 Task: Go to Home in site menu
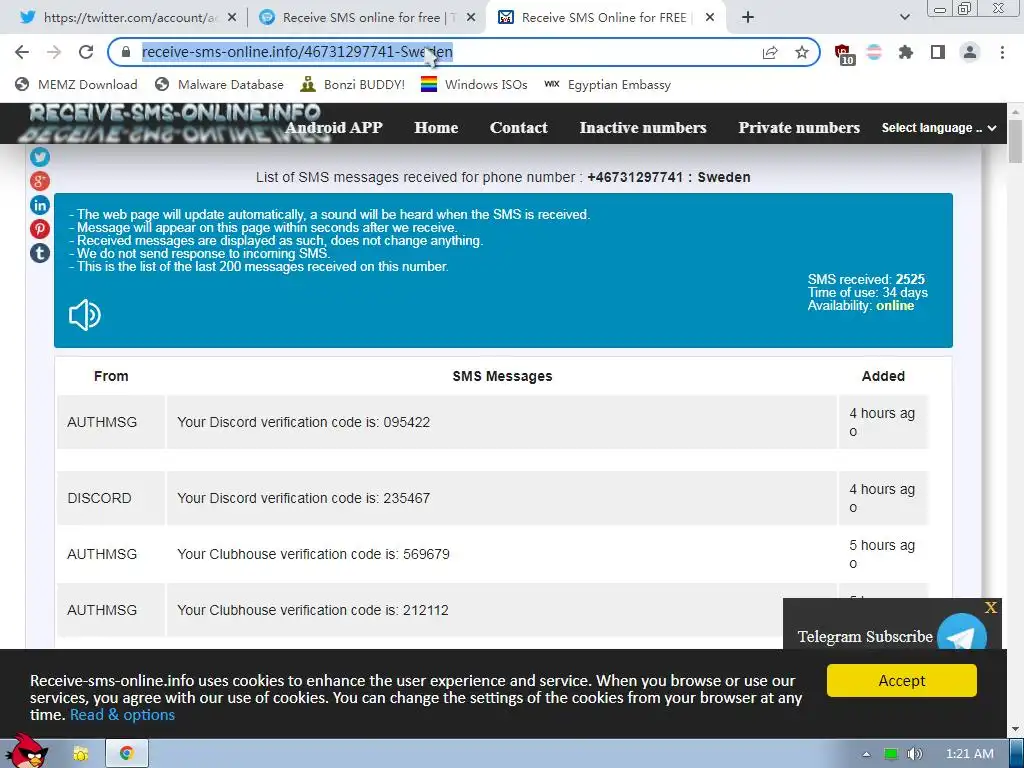436,127
